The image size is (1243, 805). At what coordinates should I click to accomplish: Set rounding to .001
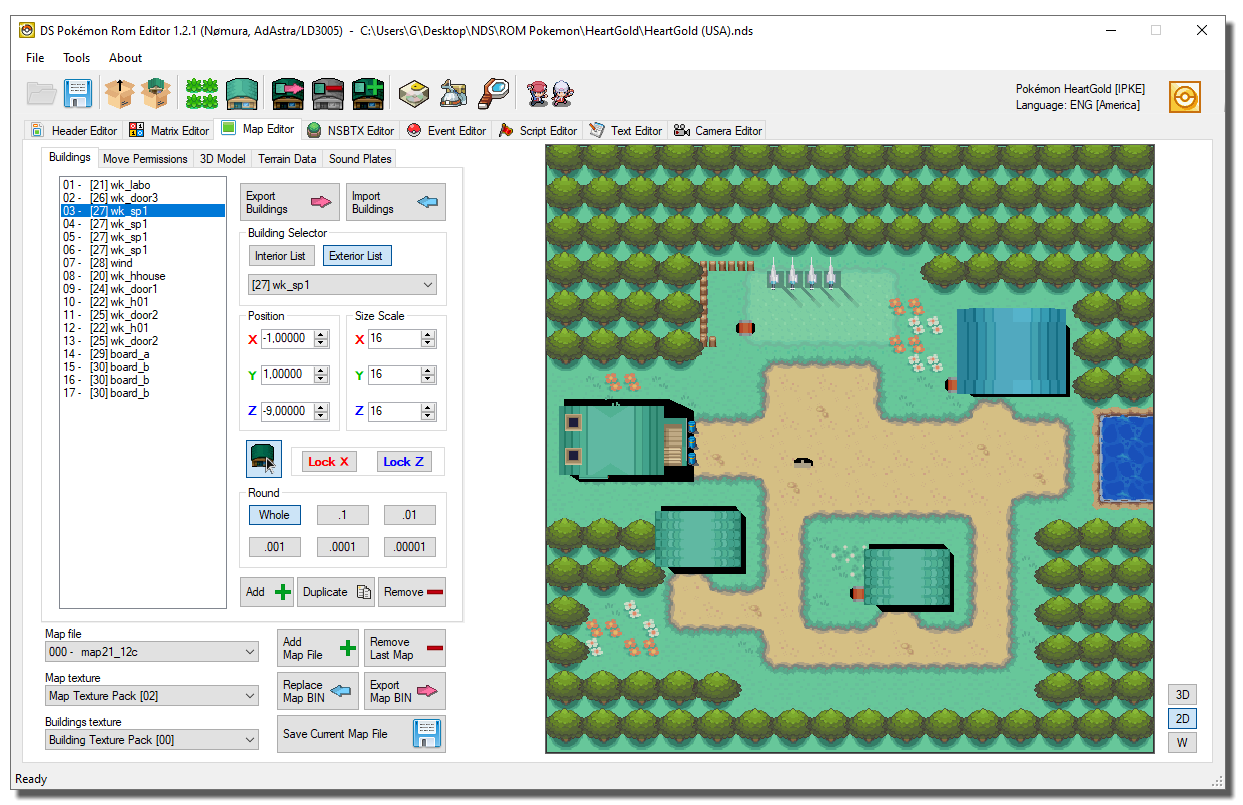(x=274, y=547)
